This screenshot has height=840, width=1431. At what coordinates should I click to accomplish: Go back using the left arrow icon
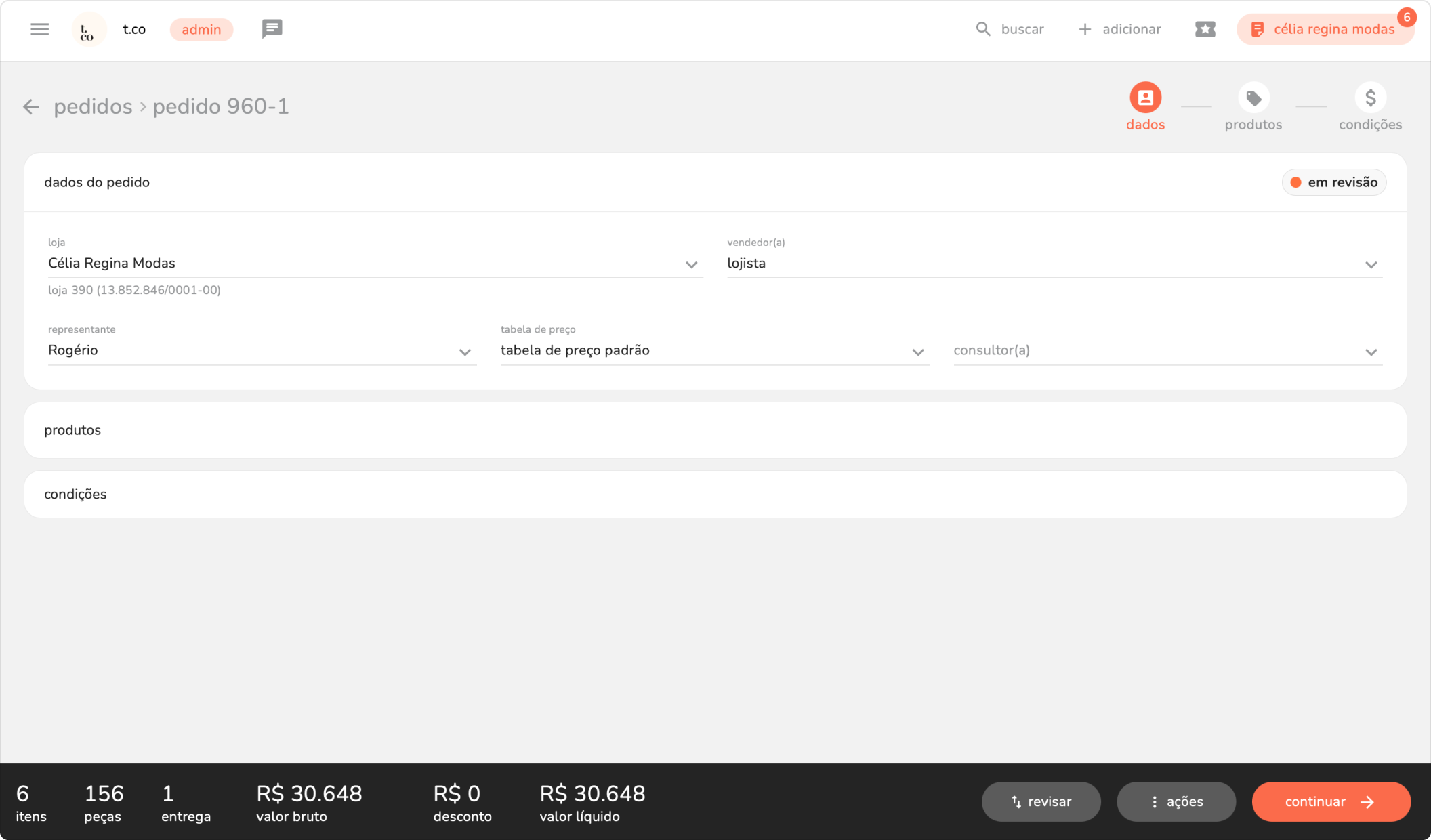[30, 107]
